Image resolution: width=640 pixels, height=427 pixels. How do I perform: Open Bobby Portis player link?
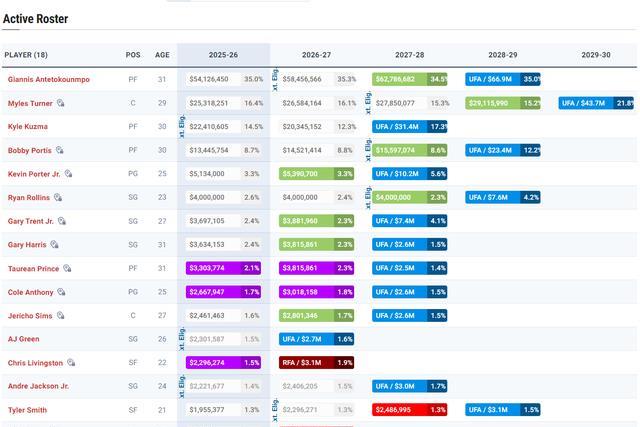pyautogui.click(x=30, y=150)
